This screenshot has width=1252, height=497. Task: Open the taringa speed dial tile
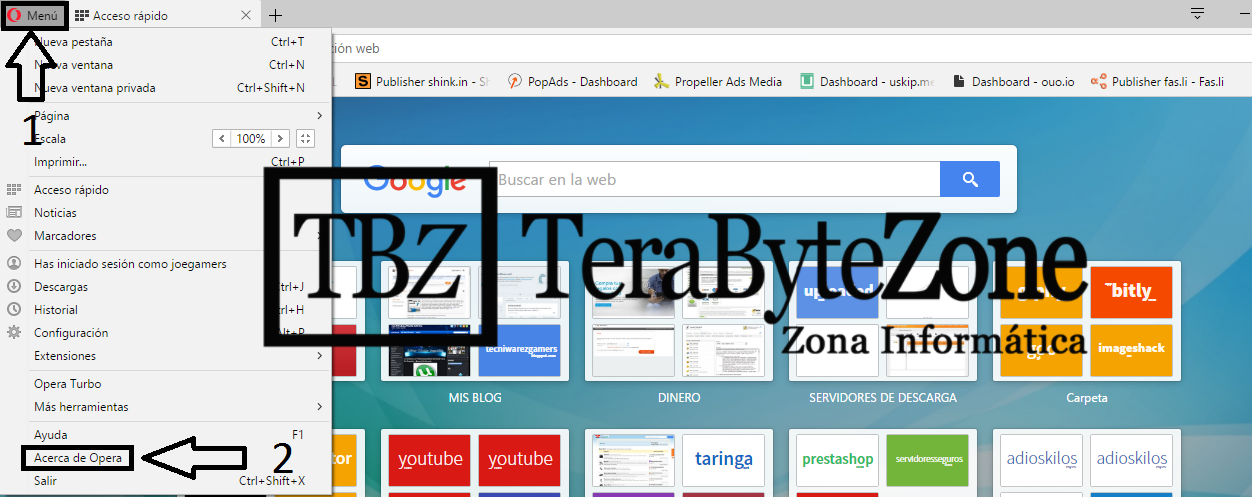click(723, 460)
